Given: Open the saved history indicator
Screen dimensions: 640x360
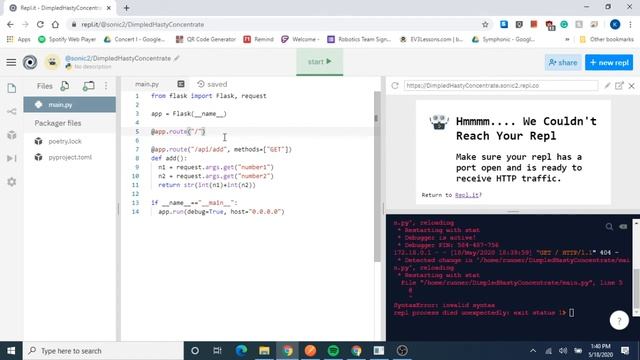Looking at the screenshot, I should (212, 84).
